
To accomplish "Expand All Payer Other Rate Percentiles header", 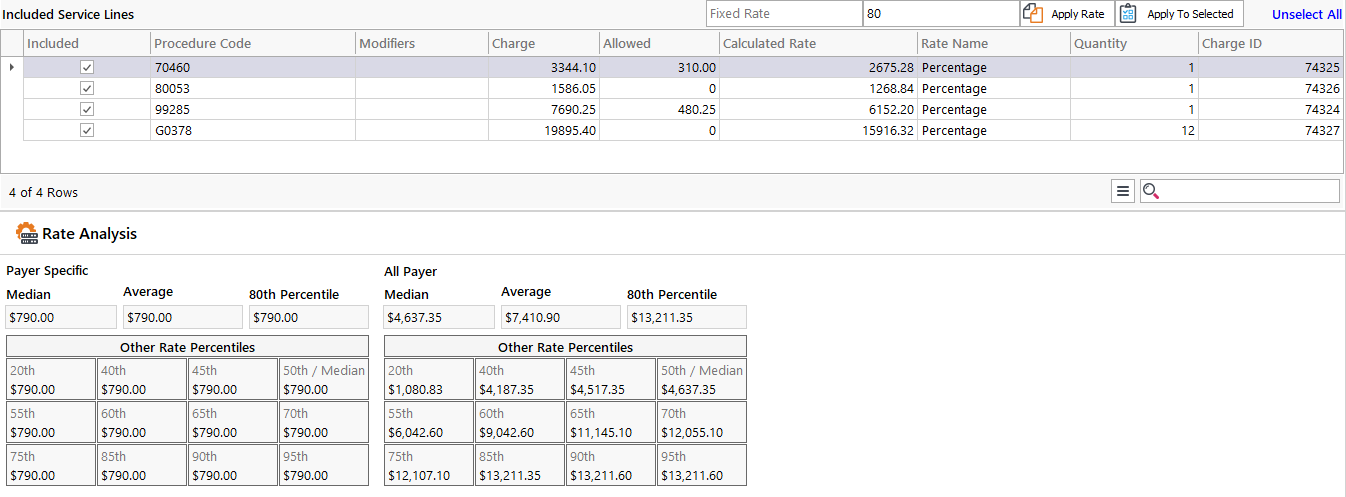I will [x=565, y=347].
